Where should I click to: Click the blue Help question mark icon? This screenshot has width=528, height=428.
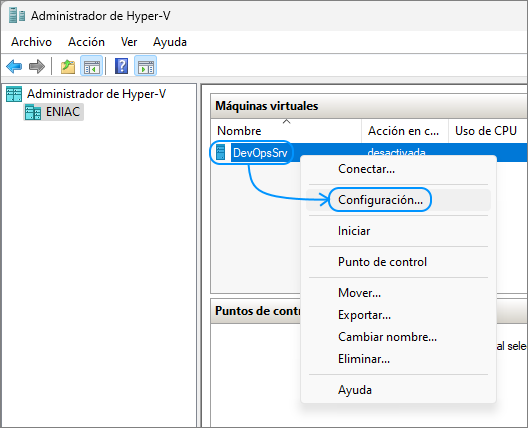pyautogui.click(x=121, y=66)
